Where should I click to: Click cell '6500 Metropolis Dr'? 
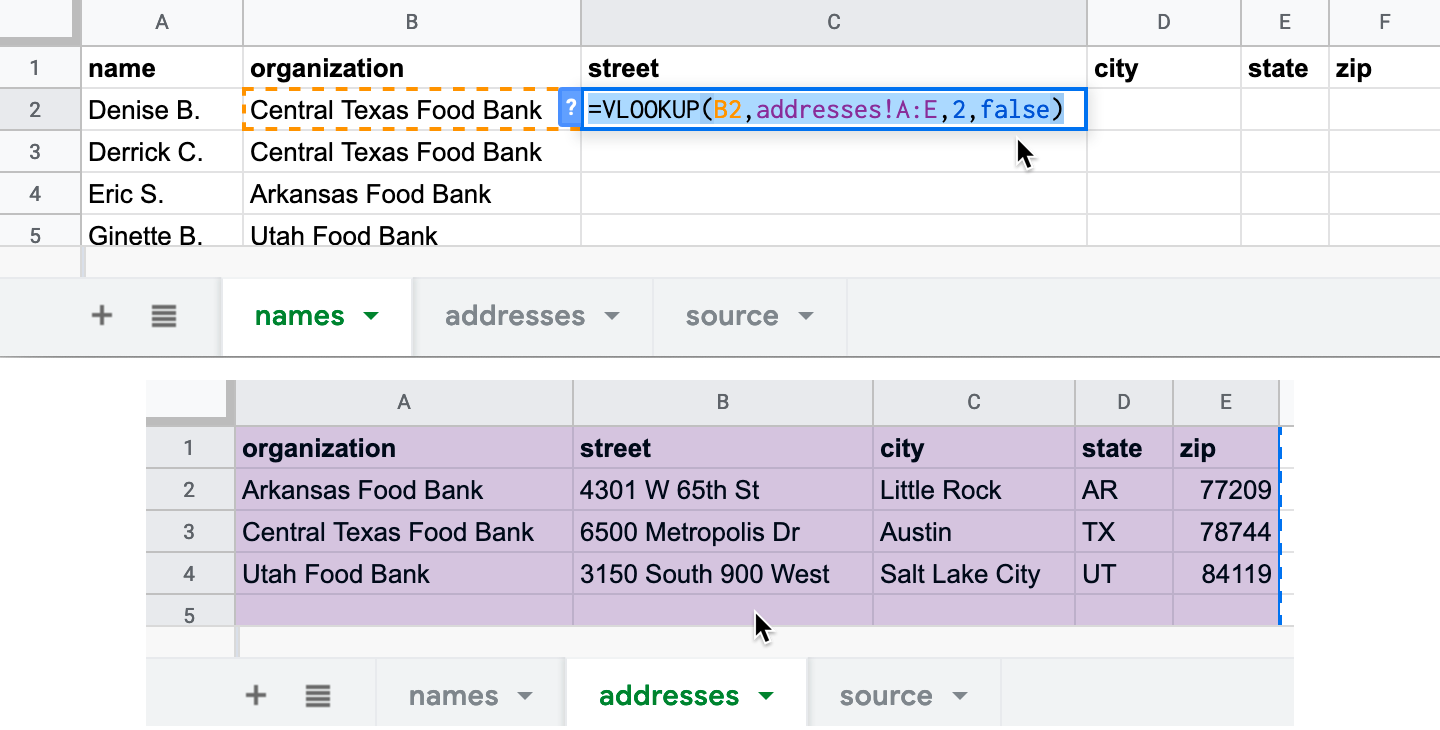[723, 532]
